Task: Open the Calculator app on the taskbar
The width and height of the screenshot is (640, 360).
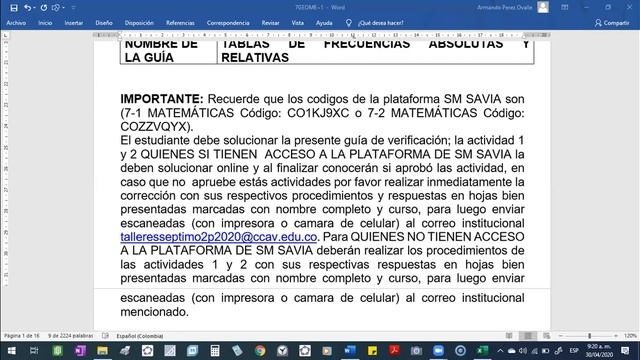Action: click(x=215, y=351)
